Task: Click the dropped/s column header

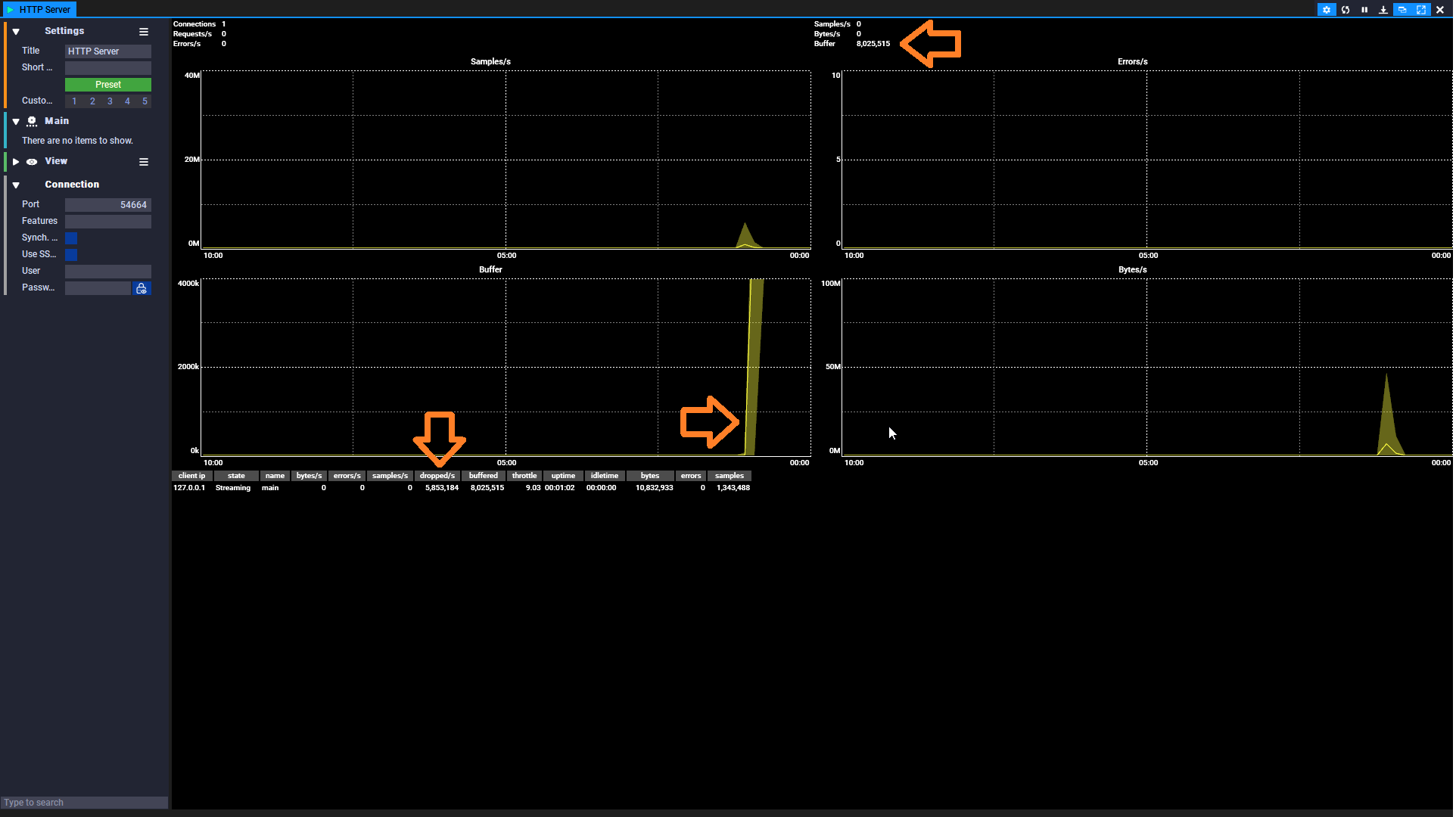Action: 438,477
